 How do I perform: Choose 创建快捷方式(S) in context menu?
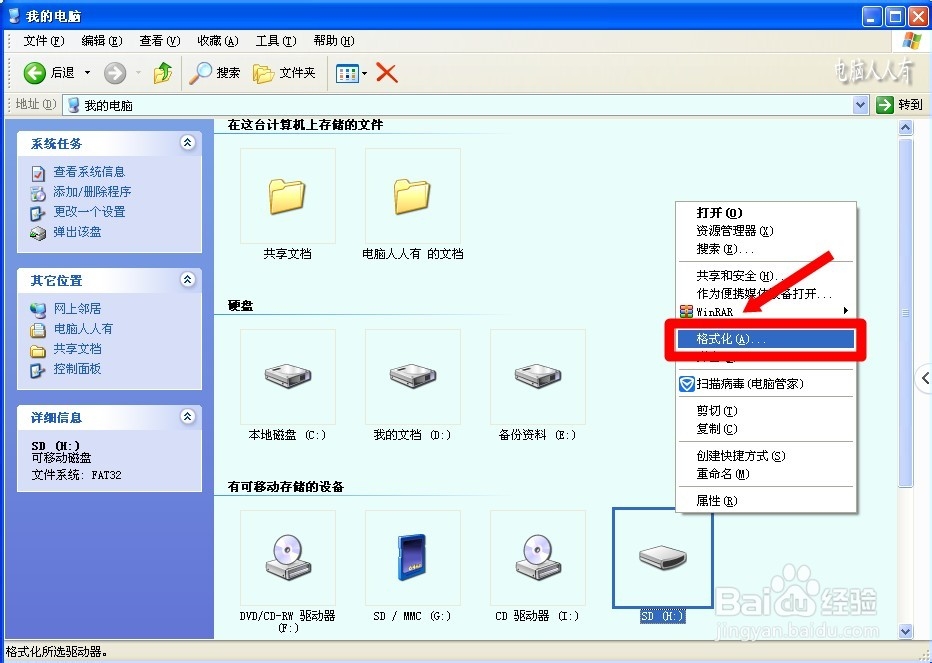tap(766, 456)
